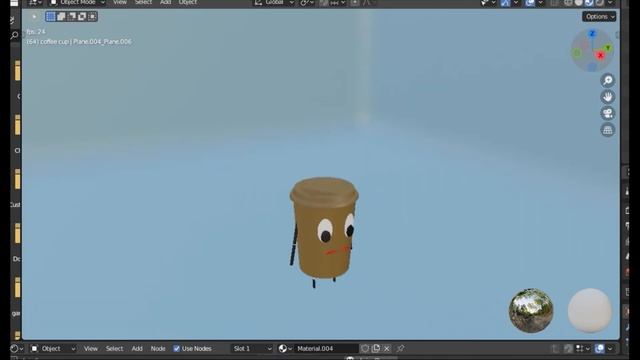Screen dimensions: 640x360
Task: Open the View menu in 3D viewport header
Action: click(x=120, y=2)
